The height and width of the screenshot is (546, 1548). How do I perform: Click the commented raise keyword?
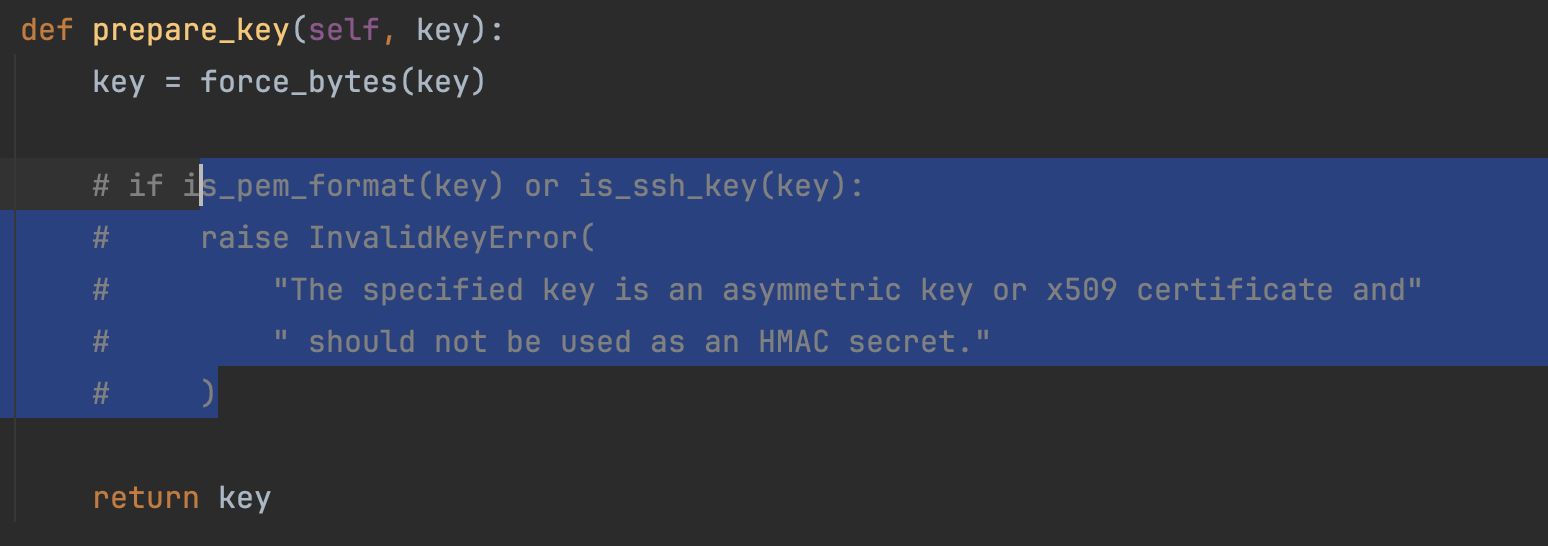(x=244, y=238)
